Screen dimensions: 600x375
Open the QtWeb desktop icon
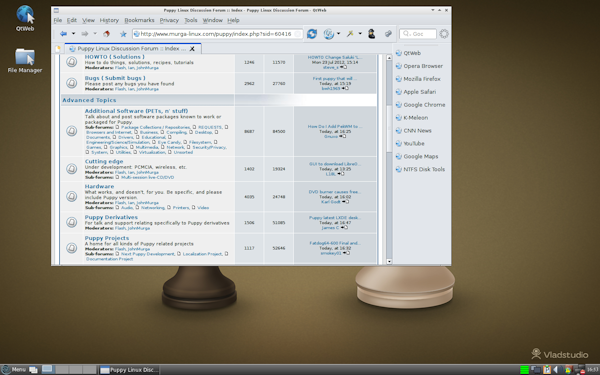coord(25,18)
